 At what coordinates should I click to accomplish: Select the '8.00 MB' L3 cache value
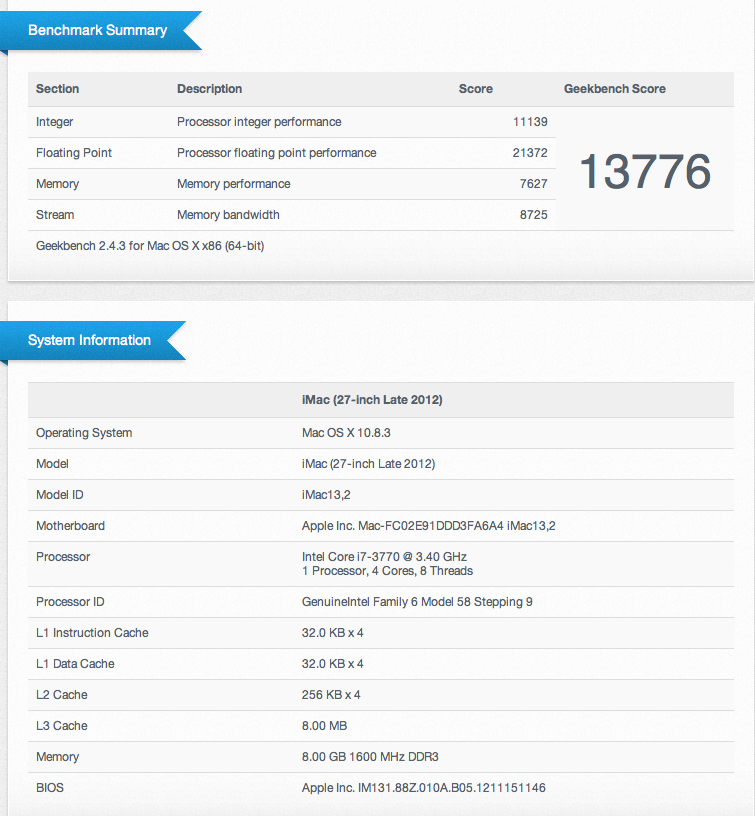tap(324, 726)
